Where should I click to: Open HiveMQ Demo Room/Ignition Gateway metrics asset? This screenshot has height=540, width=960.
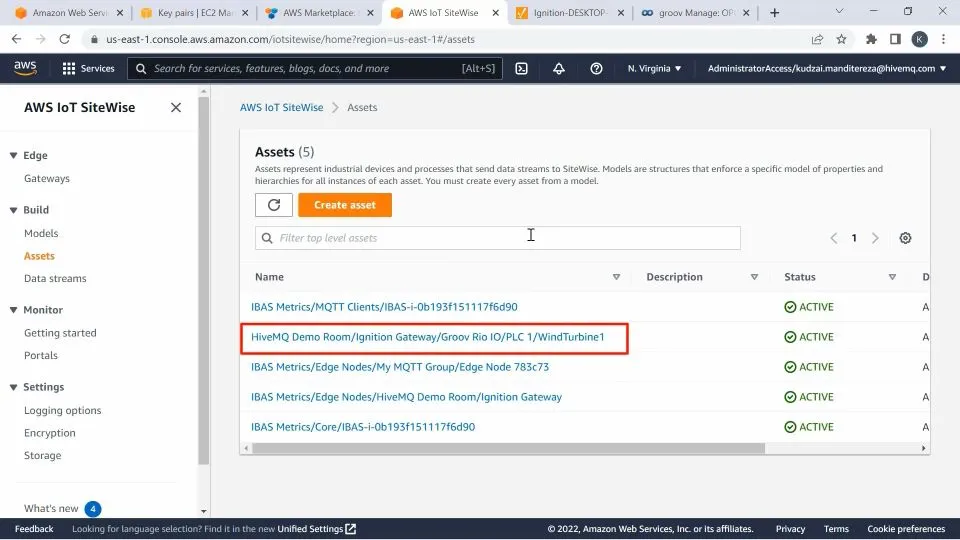[406, 397]
